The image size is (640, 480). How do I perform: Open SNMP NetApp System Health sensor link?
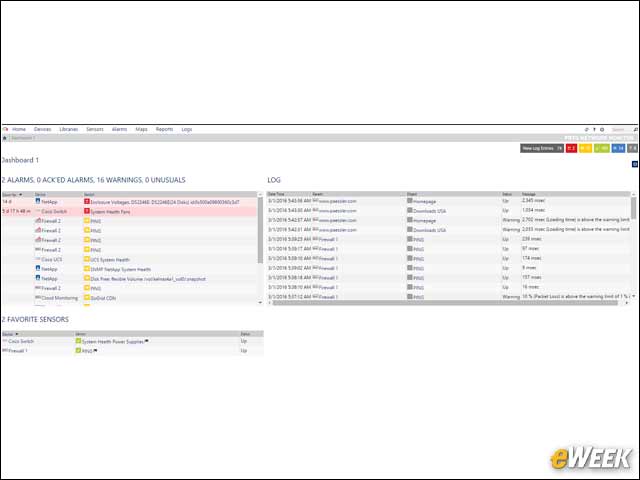(121, 269)
